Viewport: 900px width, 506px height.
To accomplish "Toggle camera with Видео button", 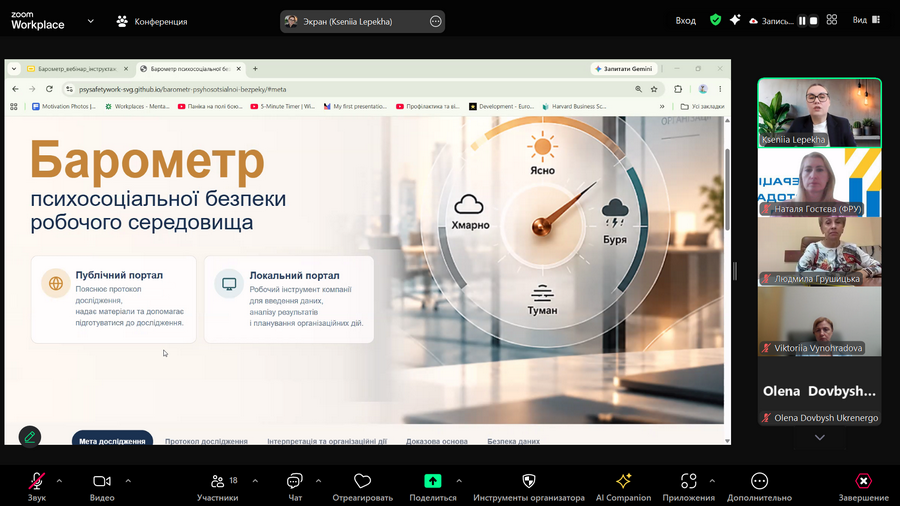I will click(102, 481).
